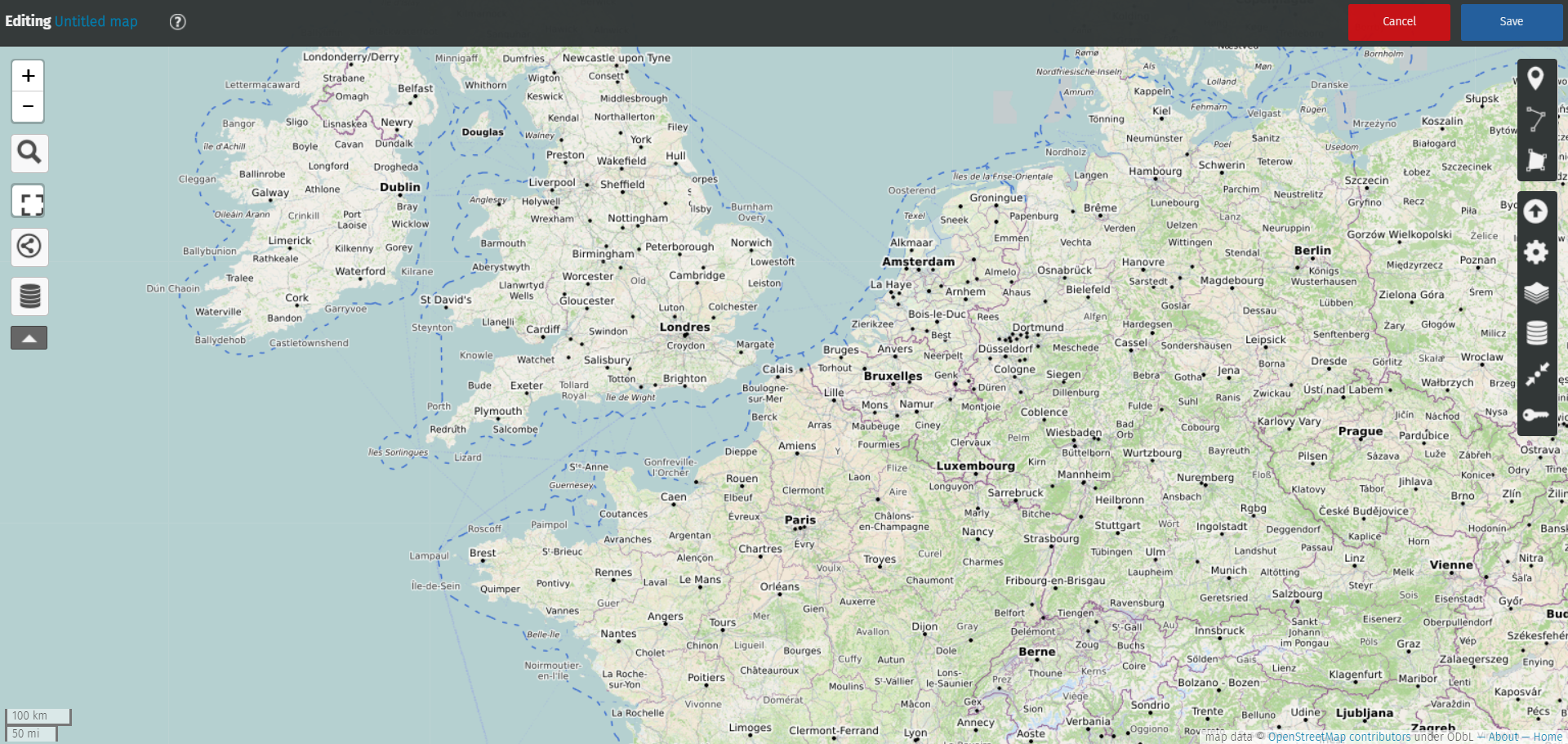
Task: Open map settings gear icon
Action: pyautogui.click(x=1536, y=252)
